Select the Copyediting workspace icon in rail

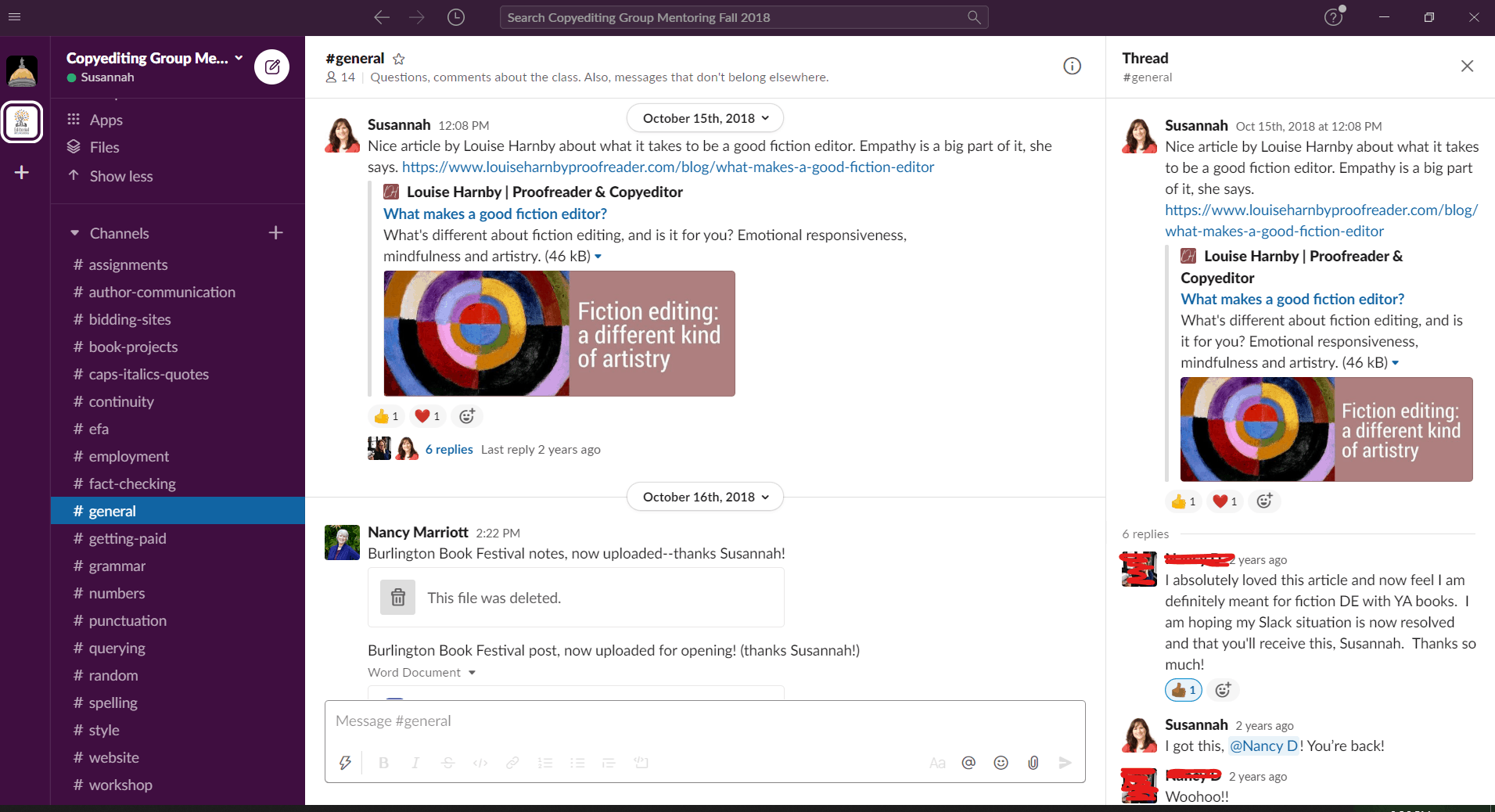pyautogui.click(x=22, y=122)
